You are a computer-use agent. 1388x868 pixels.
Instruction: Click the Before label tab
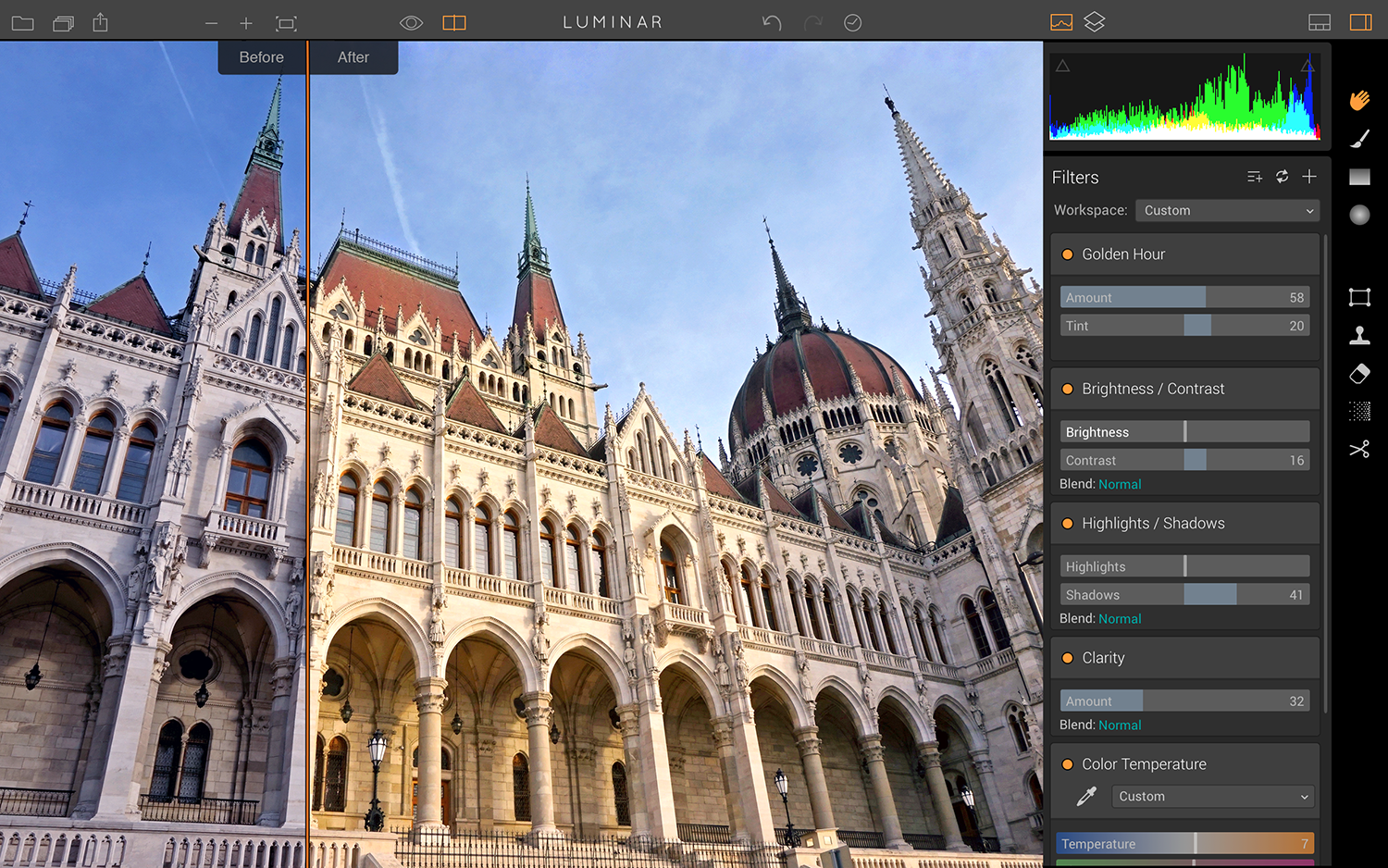point(261,57)
